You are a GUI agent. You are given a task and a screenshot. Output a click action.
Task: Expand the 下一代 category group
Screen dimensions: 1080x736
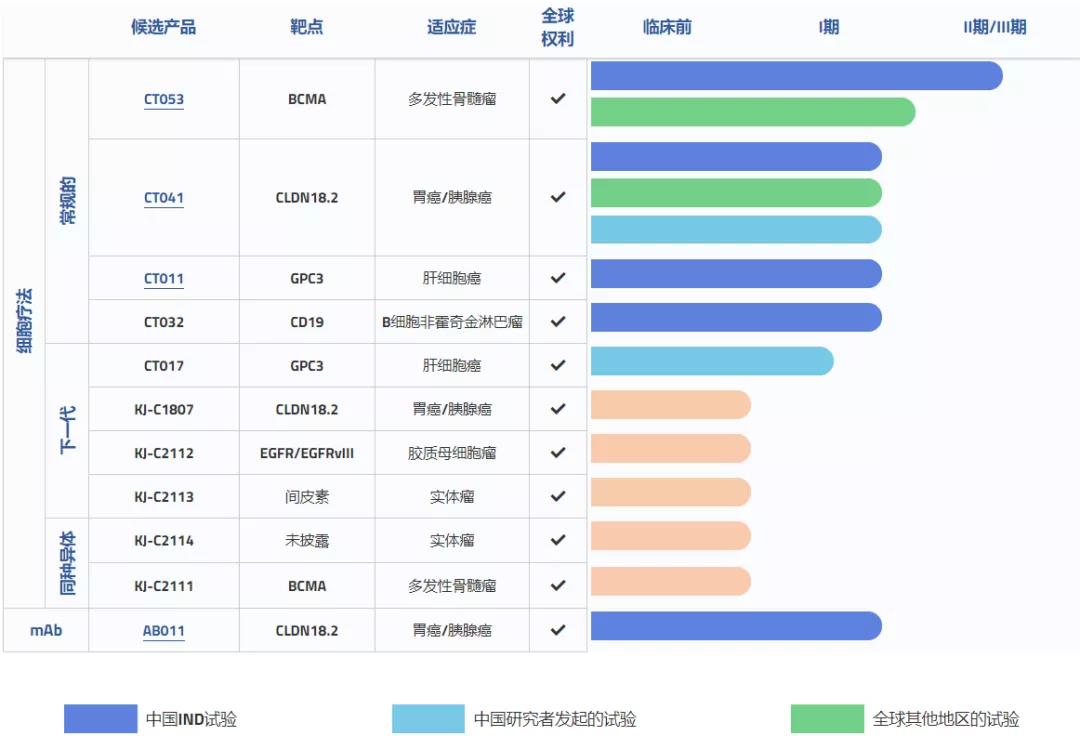[67, 427]
